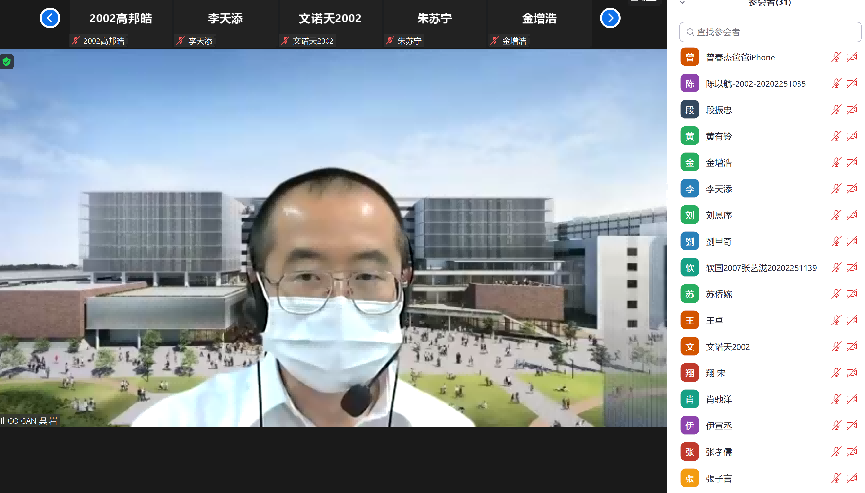This screenshot has height=493, width=865.
Task: Click the video-off icon for 段振忠 in list
Action: [x=853, y=110]
